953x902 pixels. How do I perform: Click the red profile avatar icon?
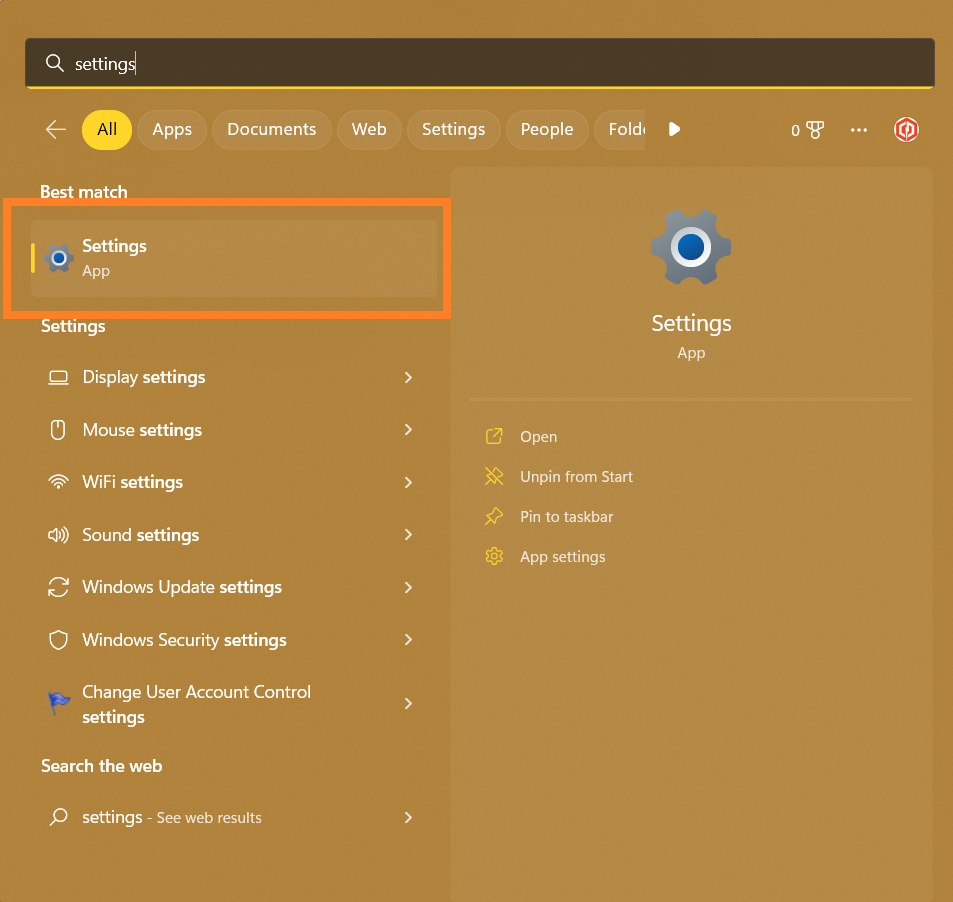tap(906, 129)
